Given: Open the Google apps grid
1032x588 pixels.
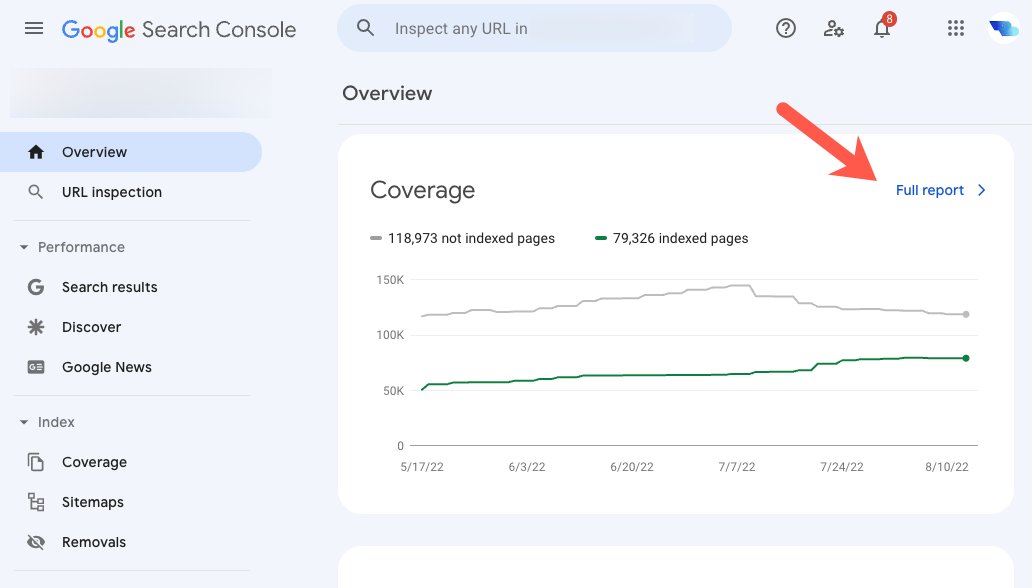Looking at the screenshot, I should pos(956,28).
